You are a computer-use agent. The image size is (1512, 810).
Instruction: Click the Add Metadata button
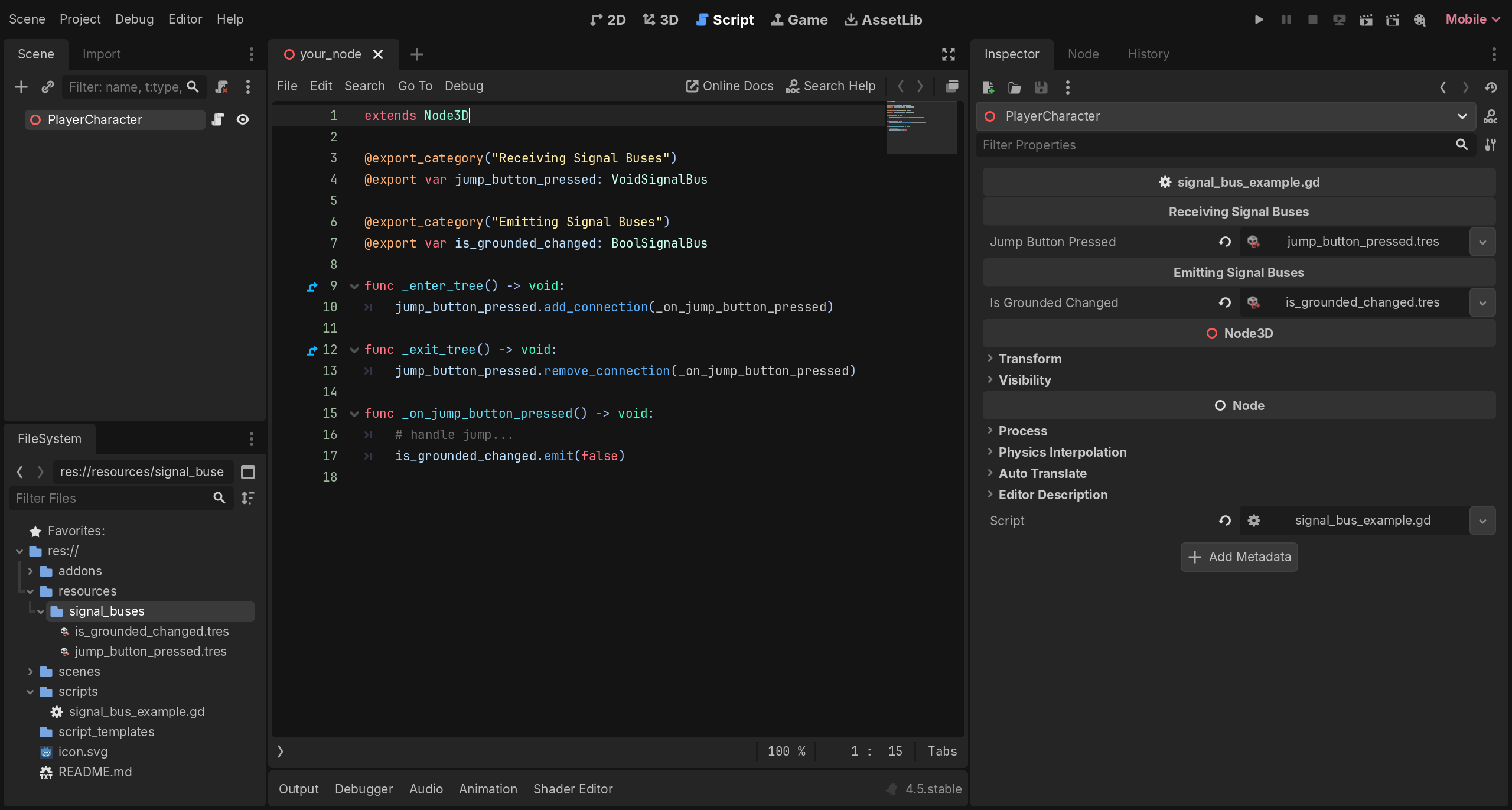pos(1239,557)
